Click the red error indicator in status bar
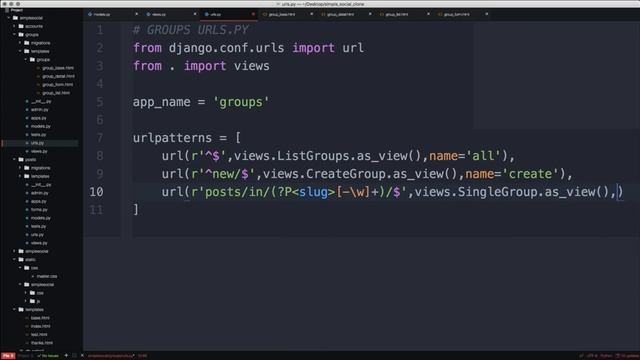Screen dimensions: 640x360 pos(8,356)
